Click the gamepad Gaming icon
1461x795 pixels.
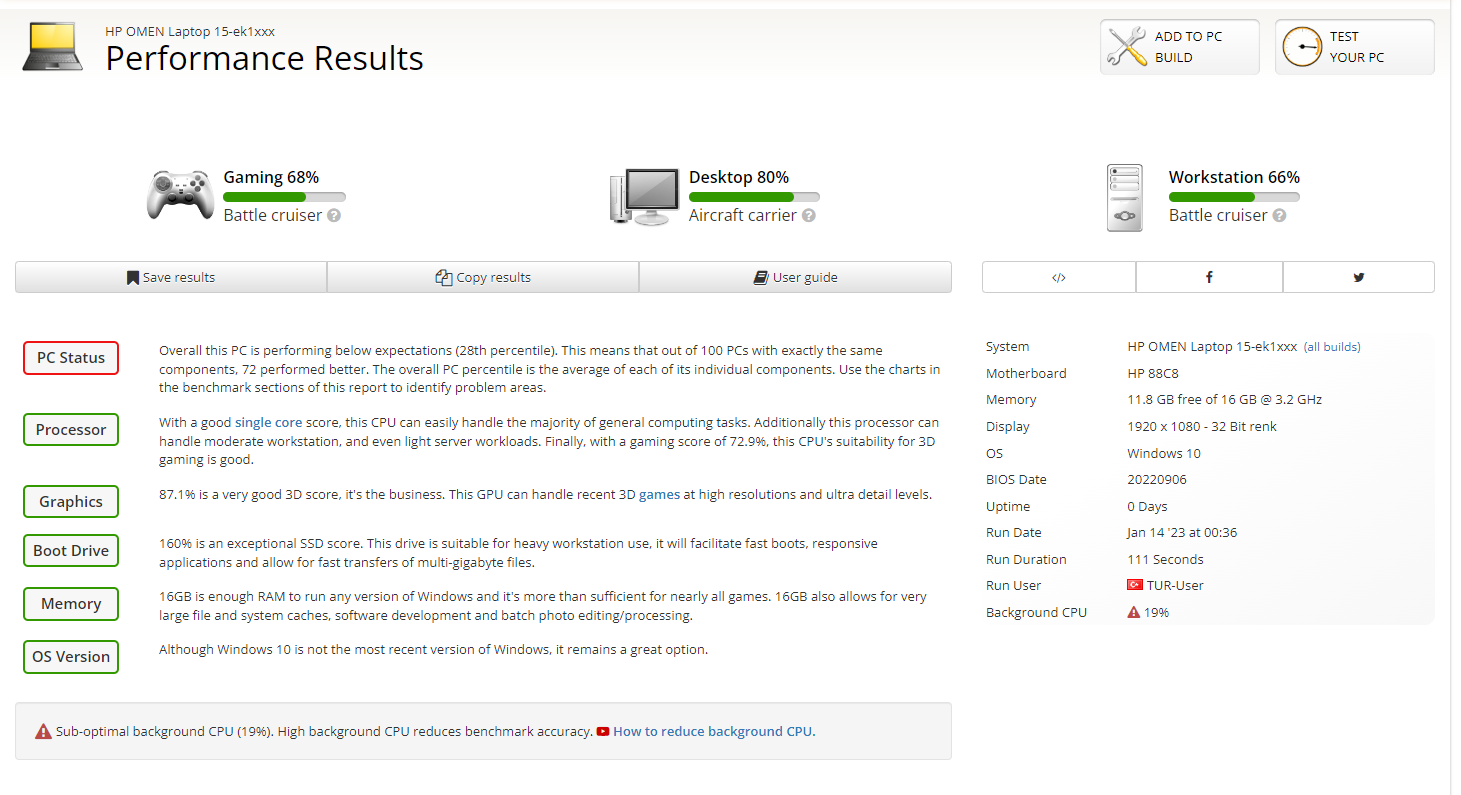[180, 194]
